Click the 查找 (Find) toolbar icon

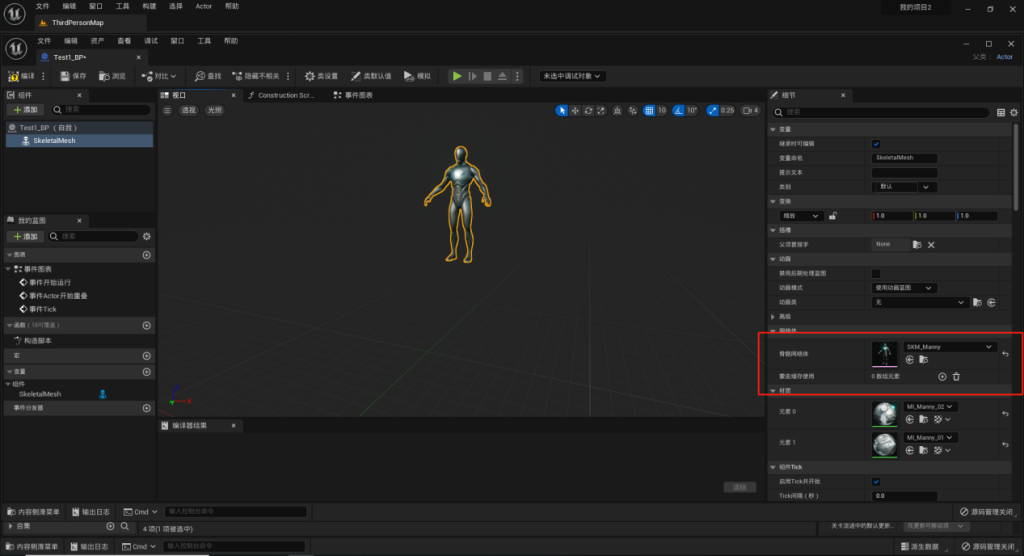pyautogui.click(x=200, y=76)
